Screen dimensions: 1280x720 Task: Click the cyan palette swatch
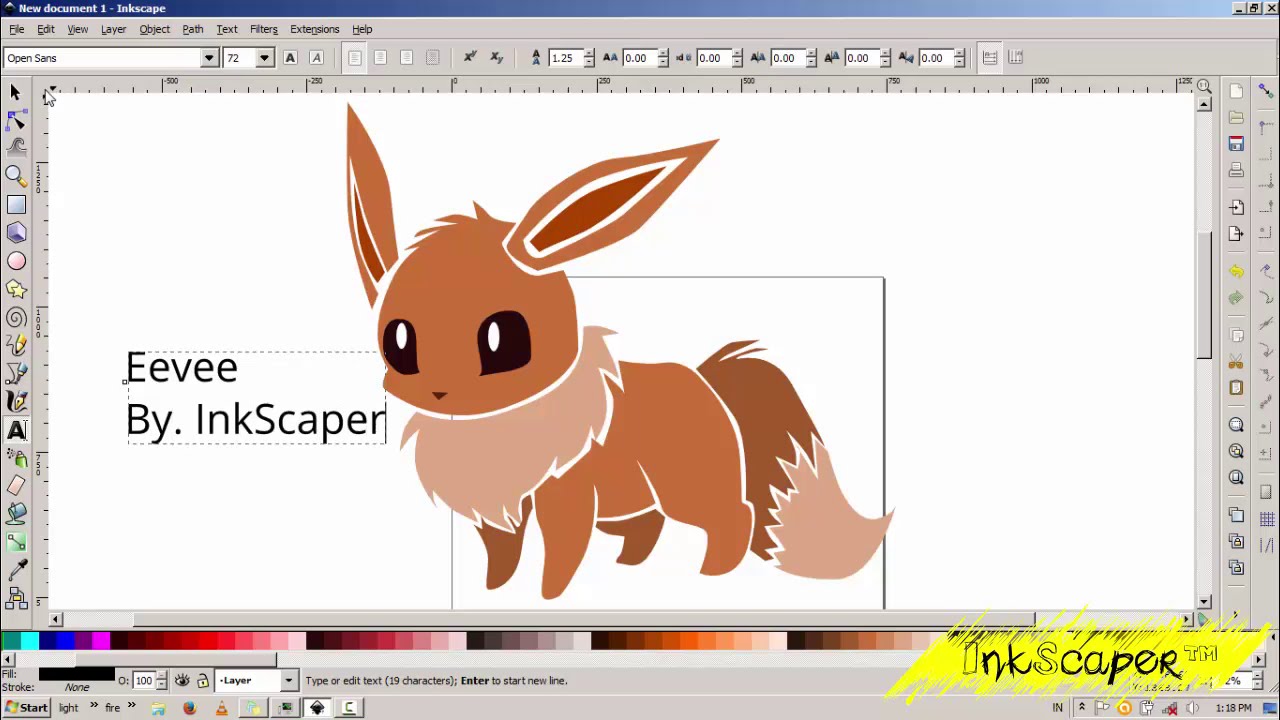point(29,641)
